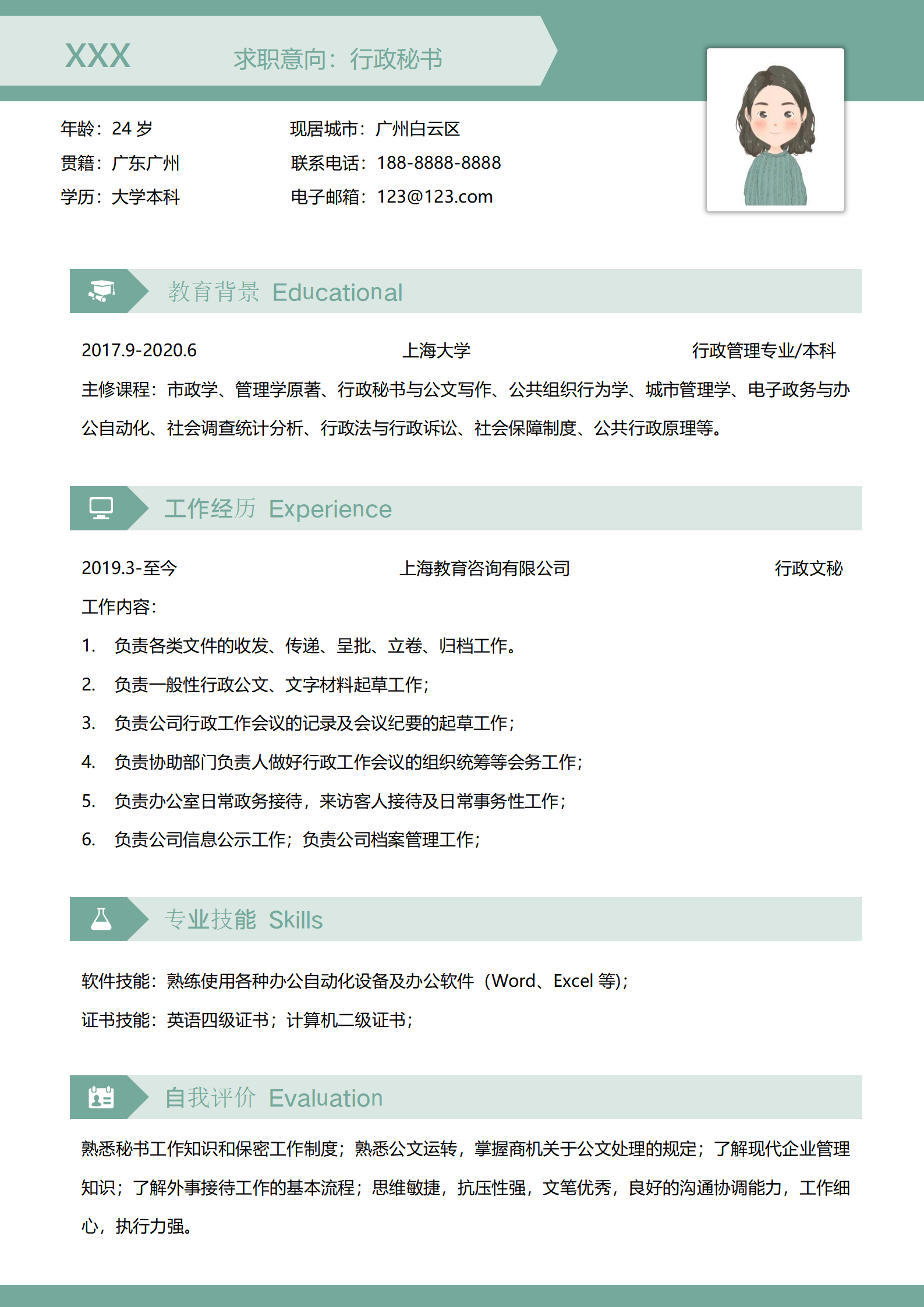
Task: Click the 工作经历 Experience section title
Action: click(278, 509)
